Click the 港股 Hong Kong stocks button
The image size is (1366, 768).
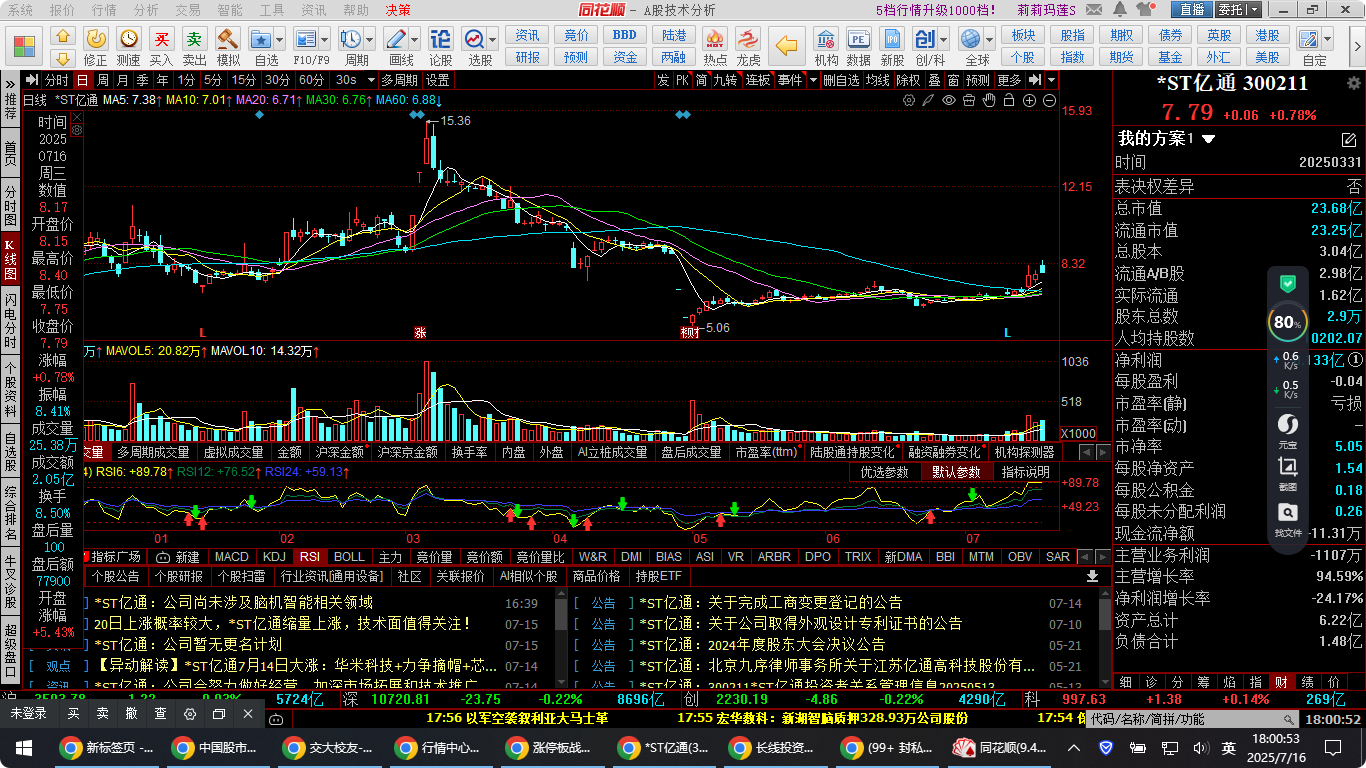coord(1268,35)
